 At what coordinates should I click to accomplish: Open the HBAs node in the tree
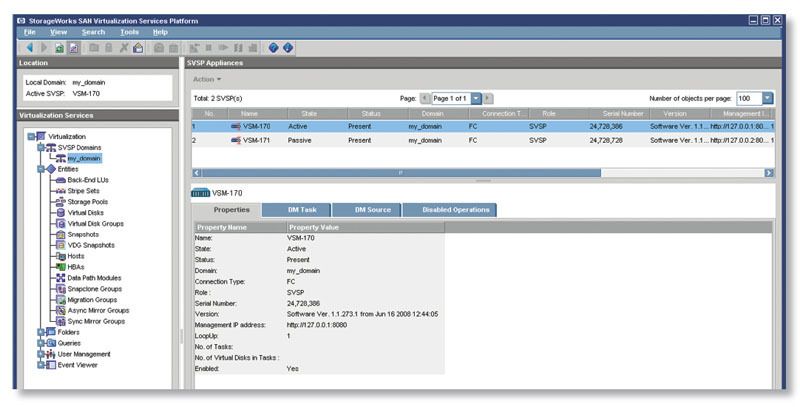[76, 266]
